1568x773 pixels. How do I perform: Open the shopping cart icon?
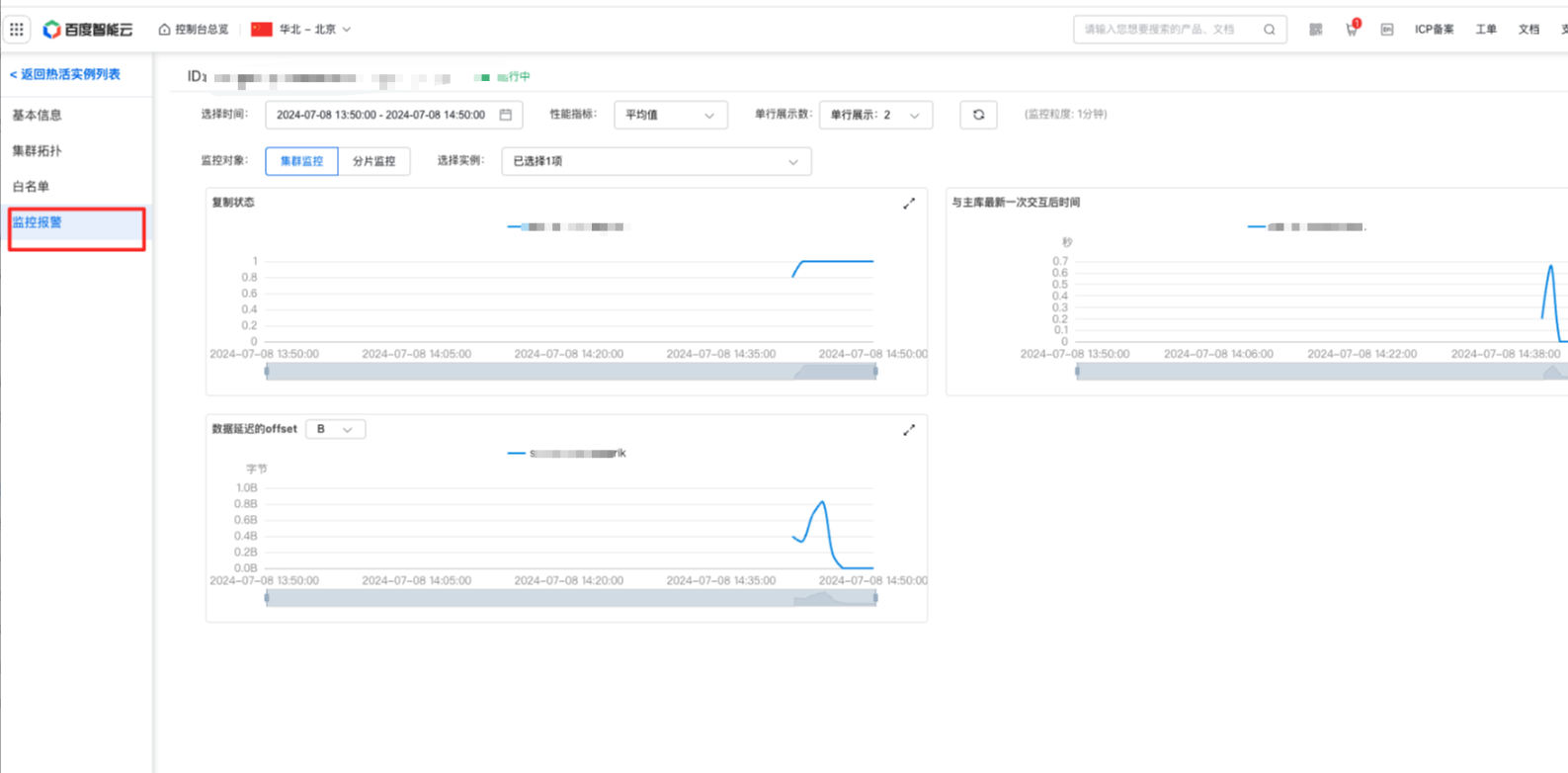click(1352, 29)
